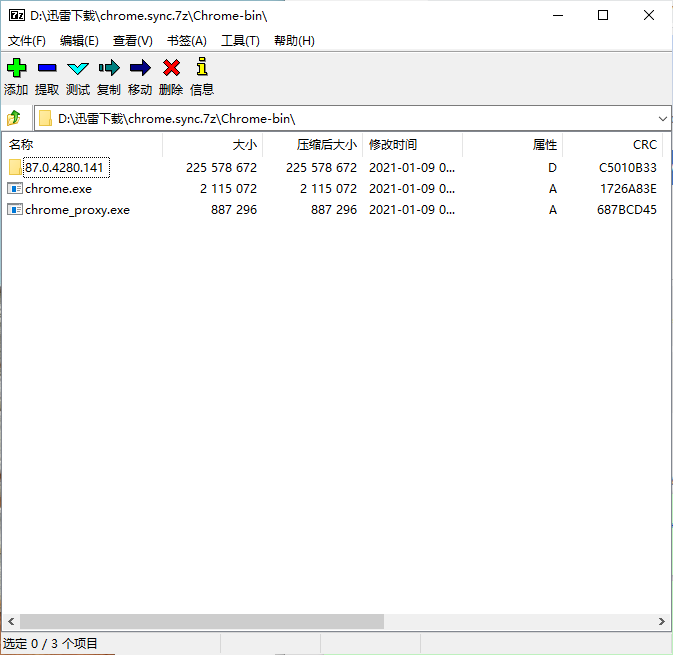Minimize the 7-Zip window
The height and width of the screenshot is (655, 673).
[x=558, y=15]
